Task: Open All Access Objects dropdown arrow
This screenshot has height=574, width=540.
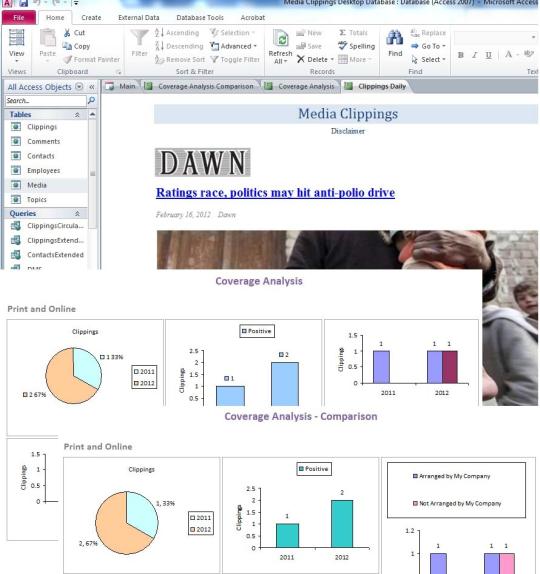Action: coord(79,87)
